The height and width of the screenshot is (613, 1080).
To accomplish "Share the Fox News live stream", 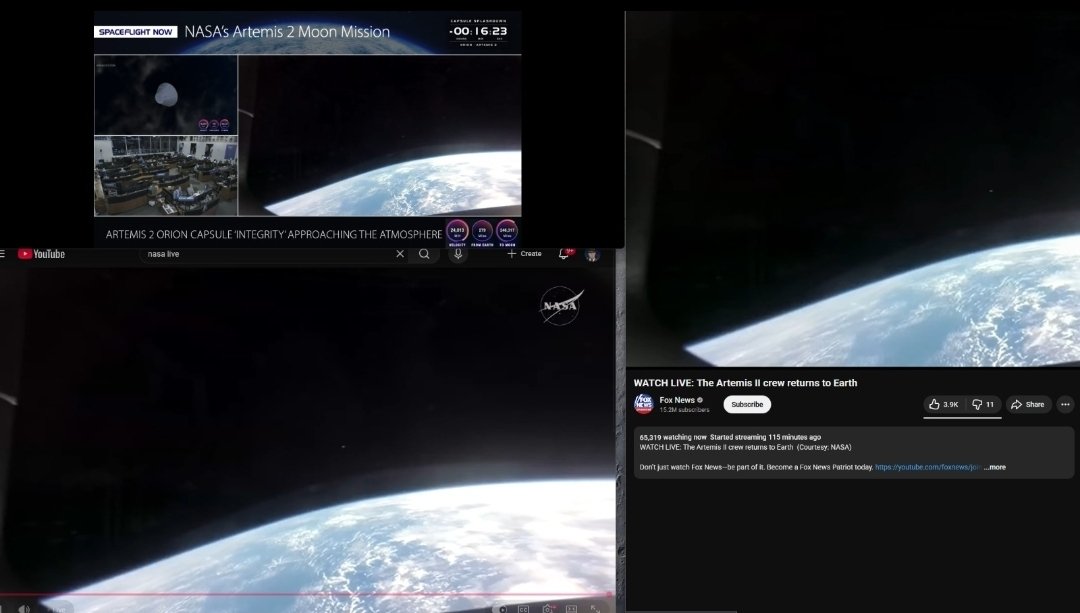I will click(1028, 404).
